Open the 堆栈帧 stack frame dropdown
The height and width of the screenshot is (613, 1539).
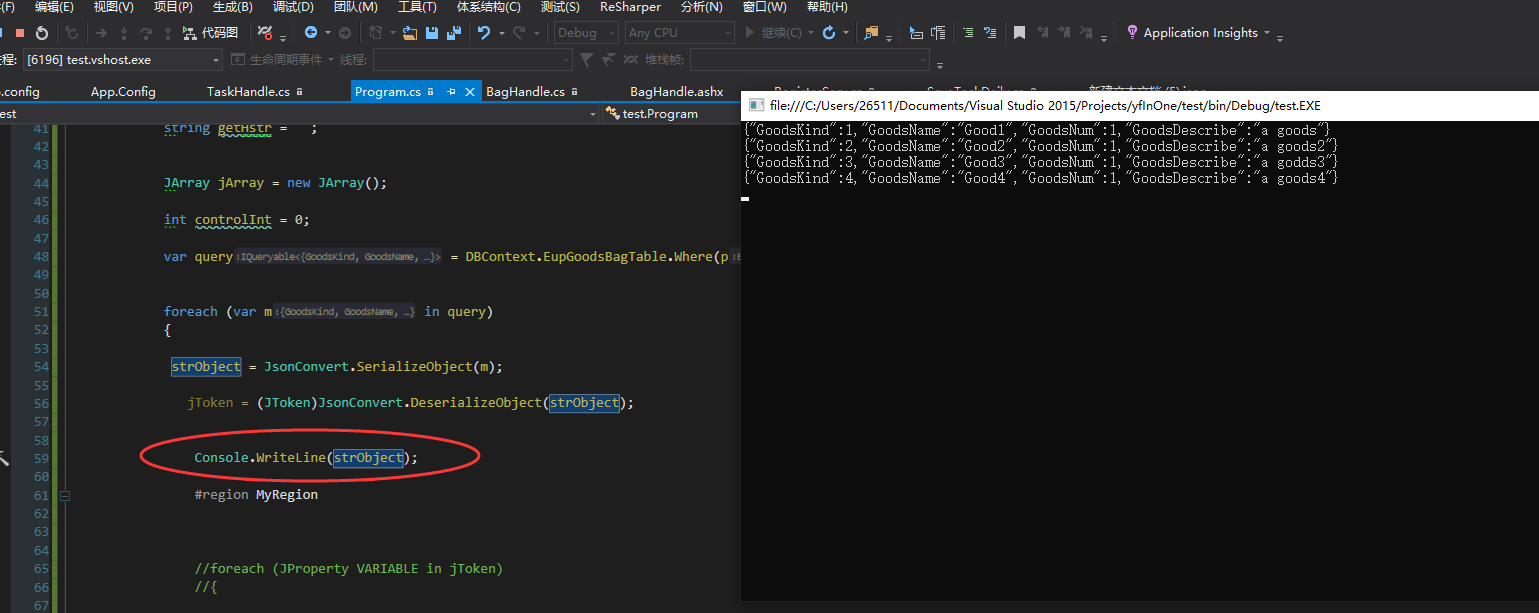[x=810, y=60]
